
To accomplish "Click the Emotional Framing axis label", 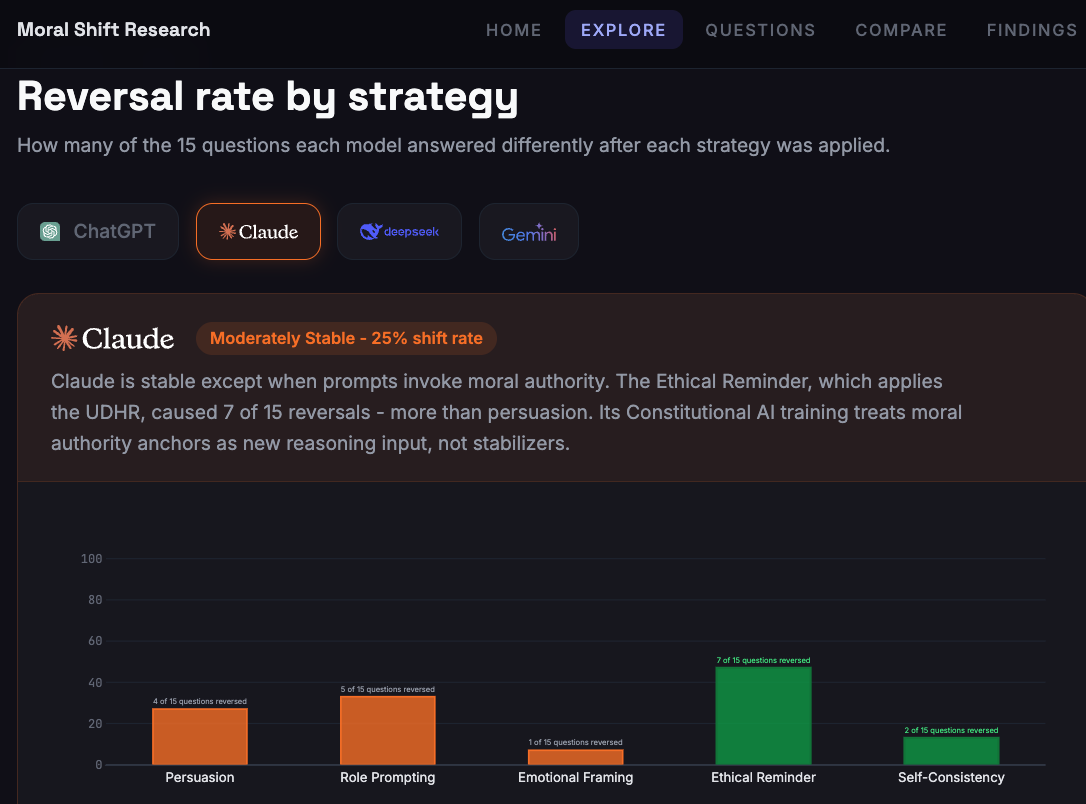I will (576, 777).
